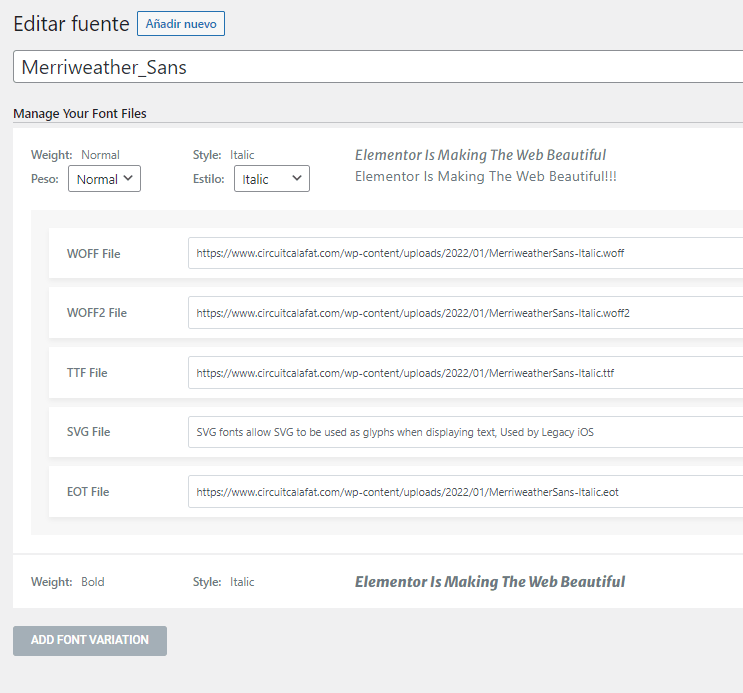Screen dimensions: 743x693
Task: Click the normal italic preview sentence at top
Action: click(x=480, y=155)
